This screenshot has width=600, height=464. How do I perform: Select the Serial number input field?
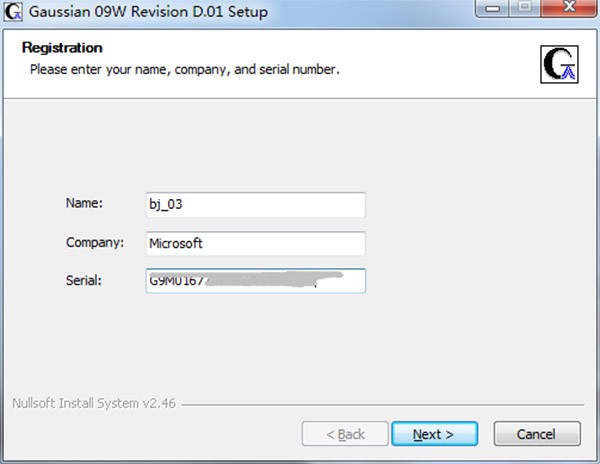[254, 281]
